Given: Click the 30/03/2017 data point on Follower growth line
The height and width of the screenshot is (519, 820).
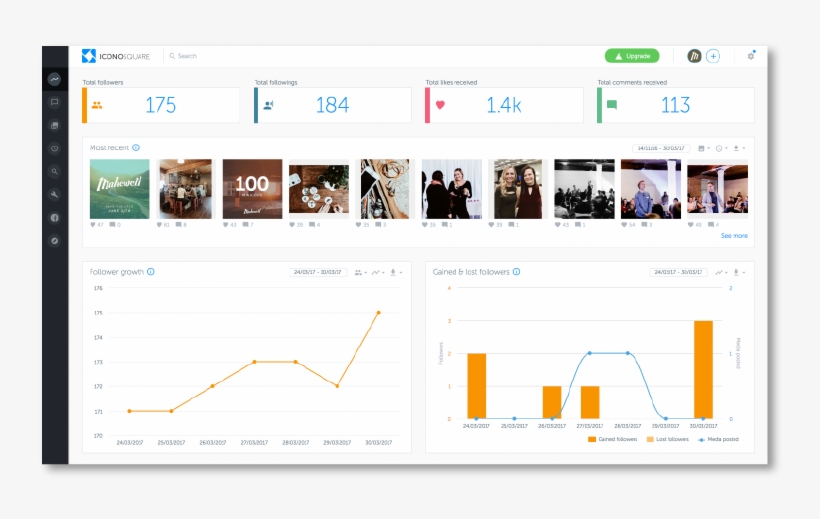Looking at the screenshot, I should 379,313.
